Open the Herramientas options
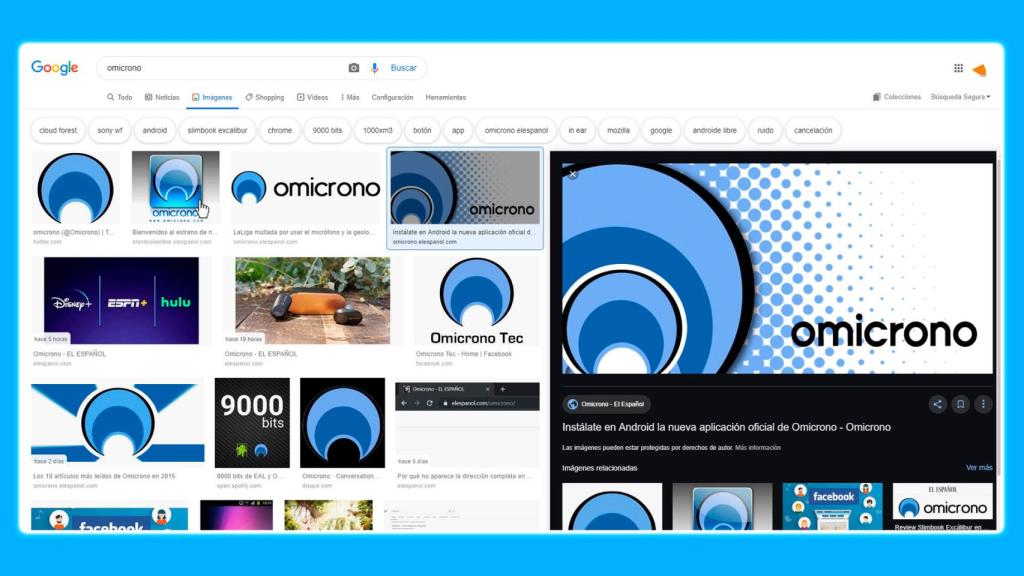1024x576 pixels. coord(445,97)
